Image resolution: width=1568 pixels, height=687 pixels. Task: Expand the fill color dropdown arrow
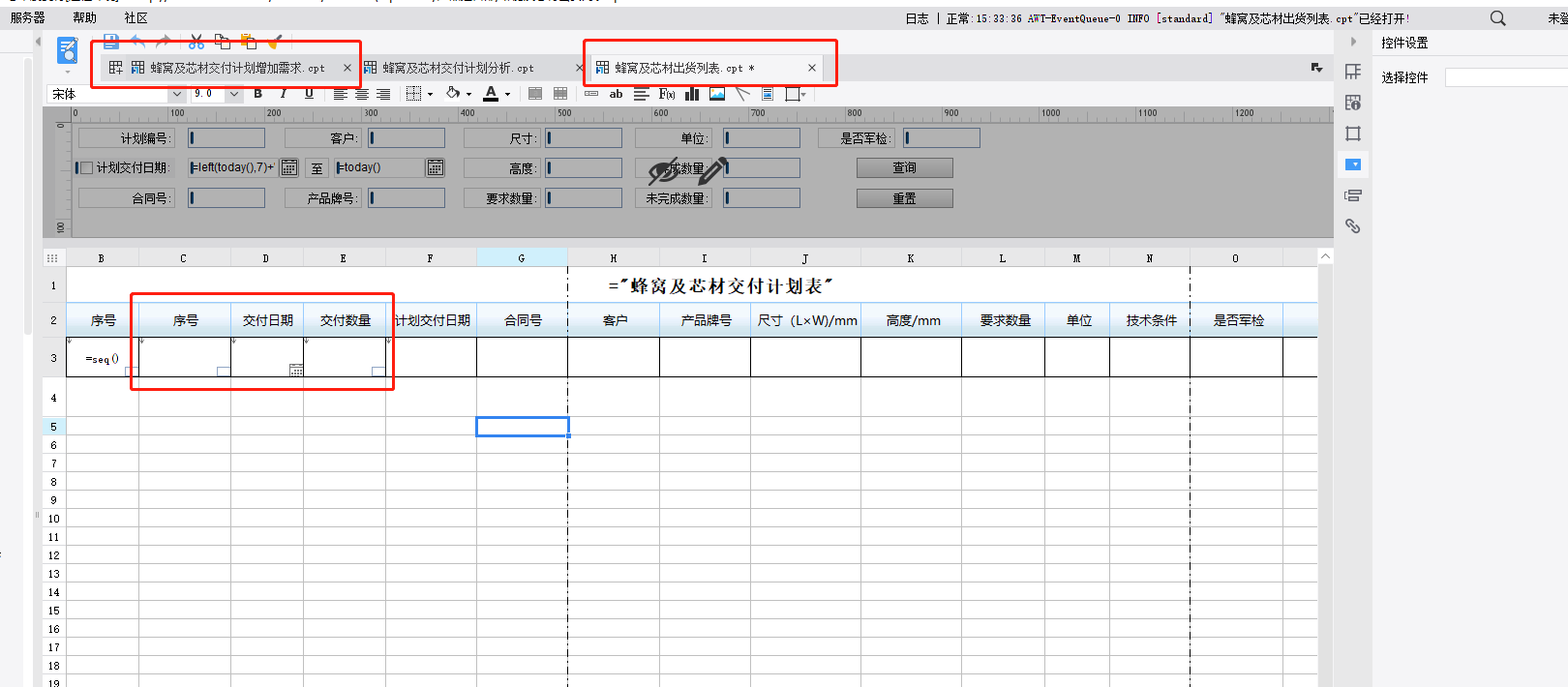click(468, 95)
